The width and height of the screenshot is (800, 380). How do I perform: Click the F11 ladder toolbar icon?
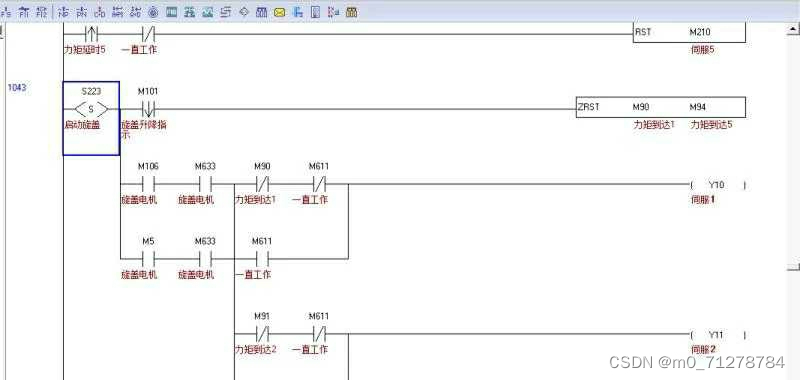(24, 12)
